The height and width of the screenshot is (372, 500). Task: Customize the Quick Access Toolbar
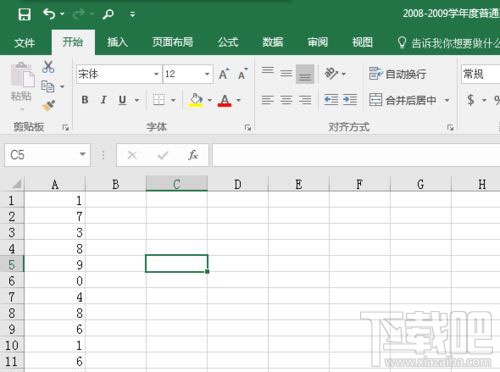pos(132,14)
